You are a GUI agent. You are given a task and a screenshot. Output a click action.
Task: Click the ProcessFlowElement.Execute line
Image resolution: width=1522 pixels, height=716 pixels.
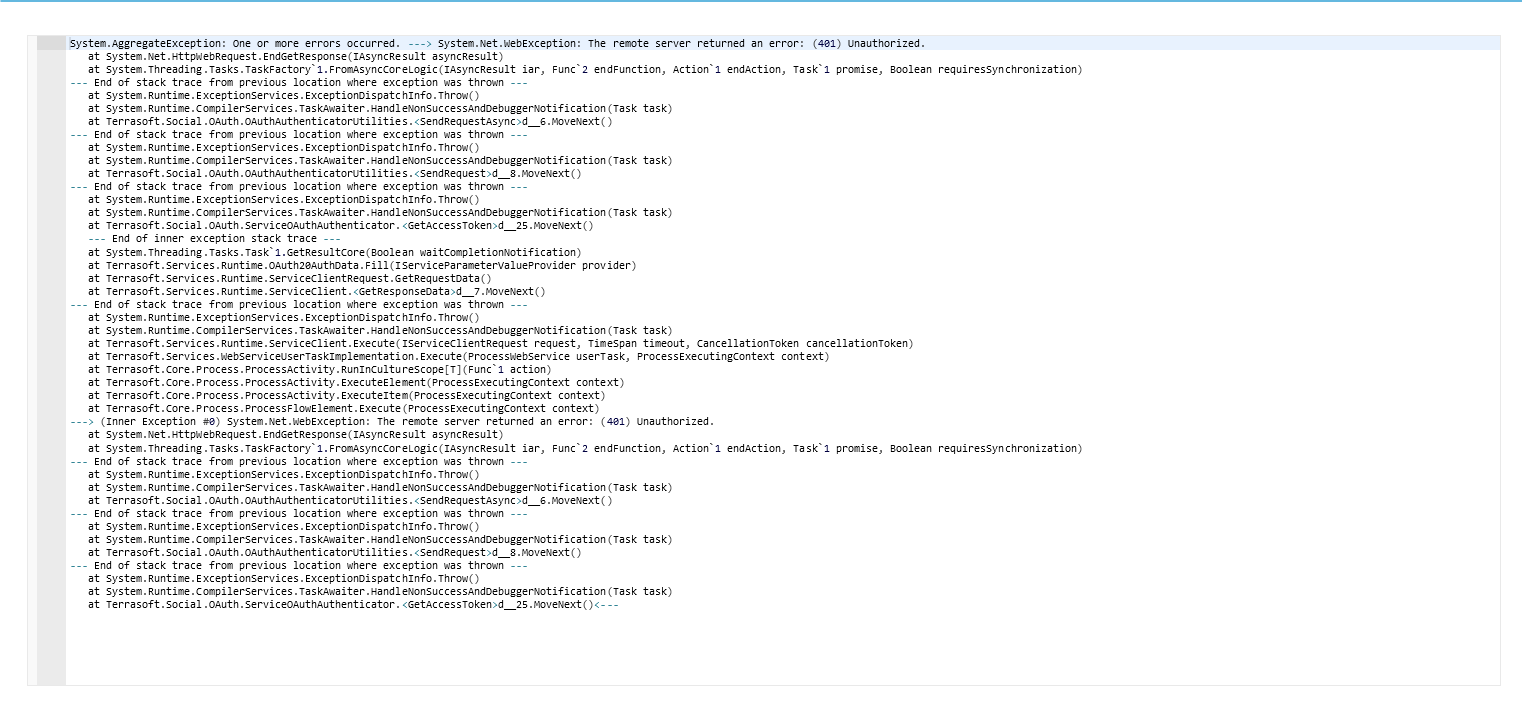click(344, 409)
